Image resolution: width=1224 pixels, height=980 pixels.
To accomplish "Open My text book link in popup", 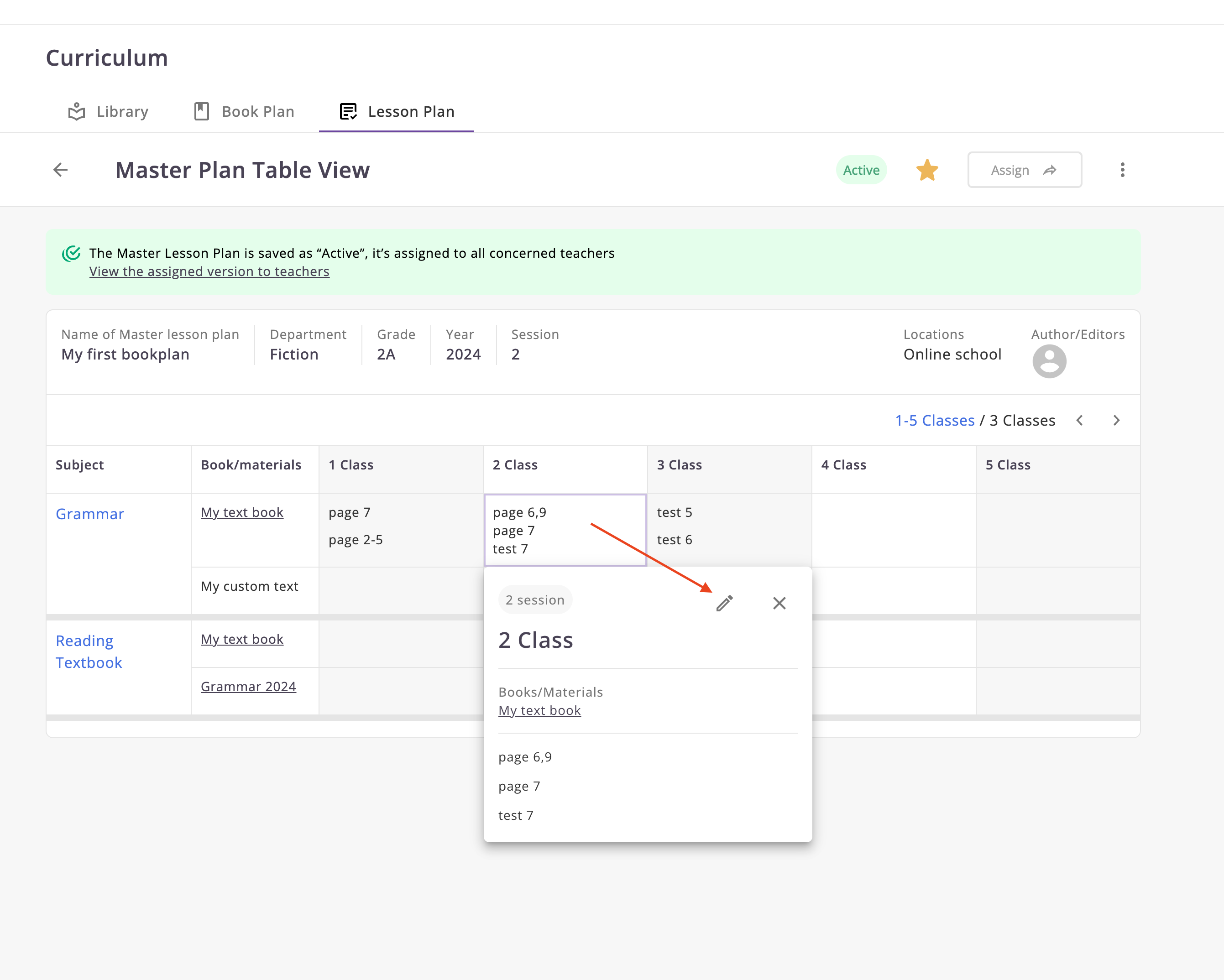I will click(x=539, y=710).
